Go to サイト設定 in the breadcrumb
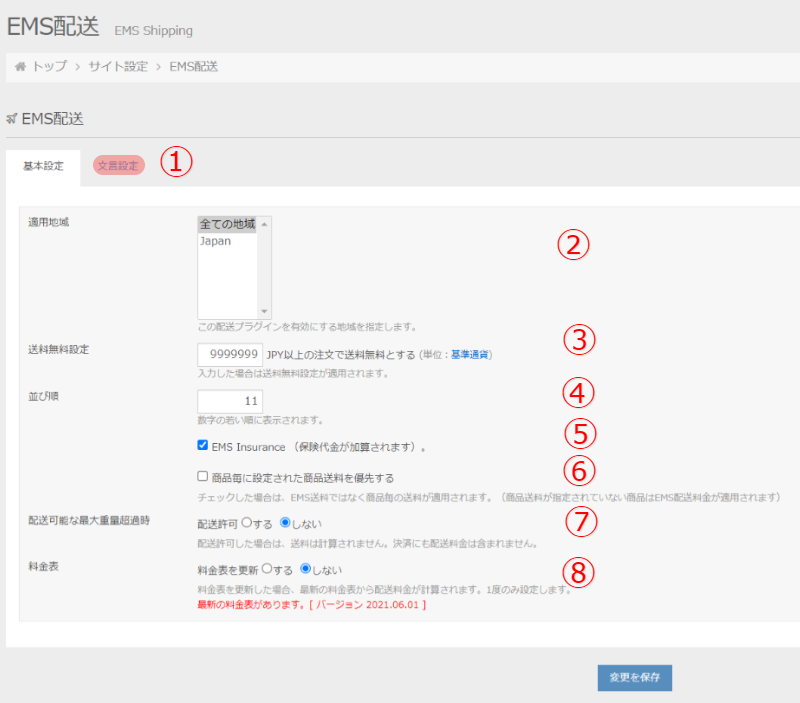Image resolution: width=800 pixels, height=703 pixels. point(117,66)
